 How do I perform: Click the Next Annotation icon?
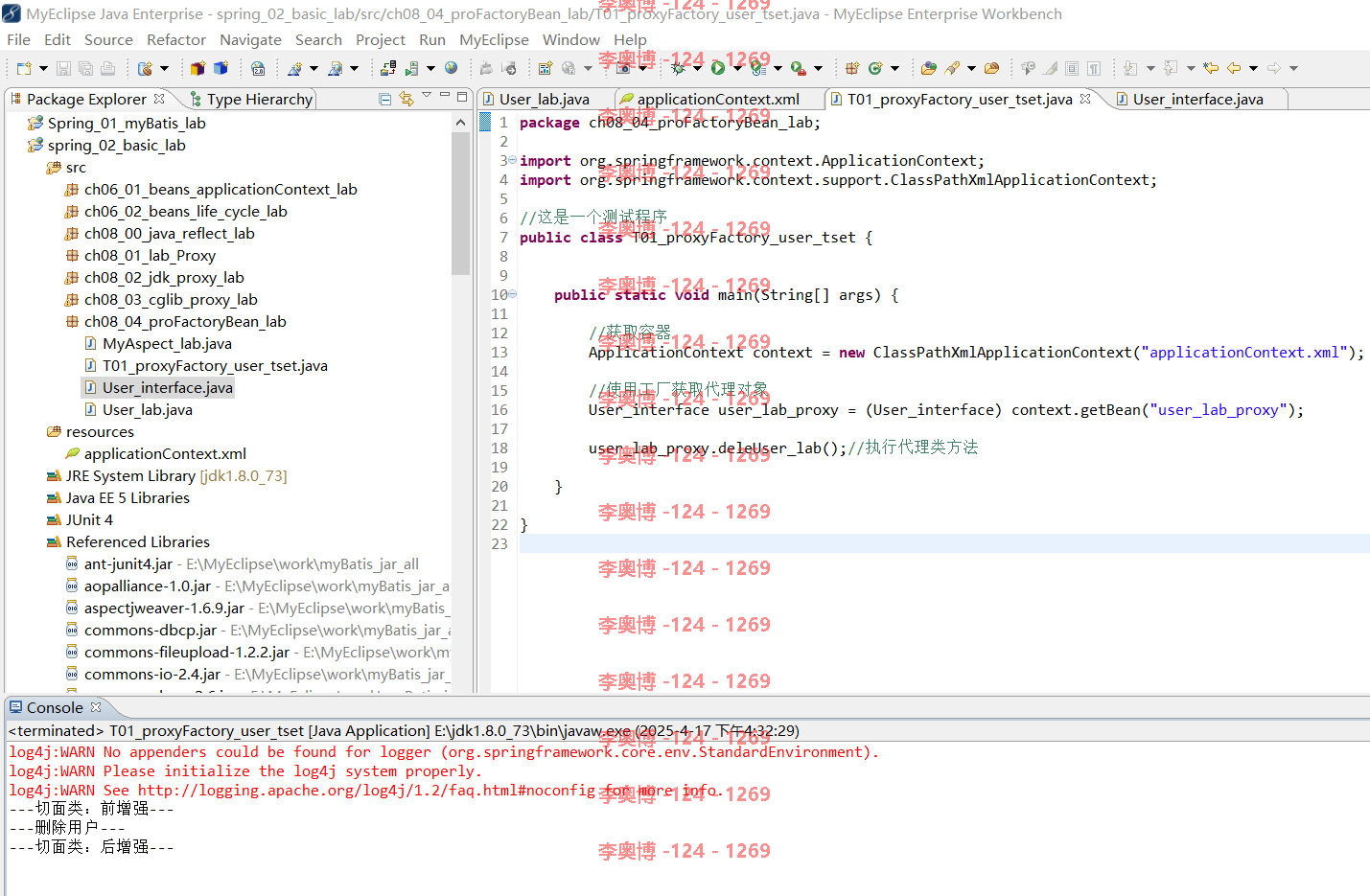tap(1130, 68)
